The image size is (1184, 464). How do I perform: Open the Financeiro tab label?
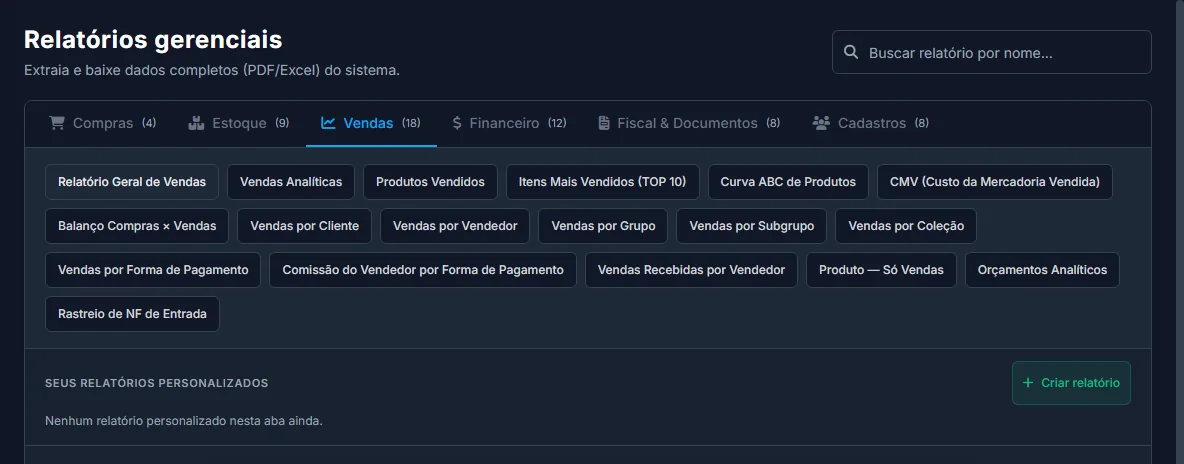coord(504,123)
